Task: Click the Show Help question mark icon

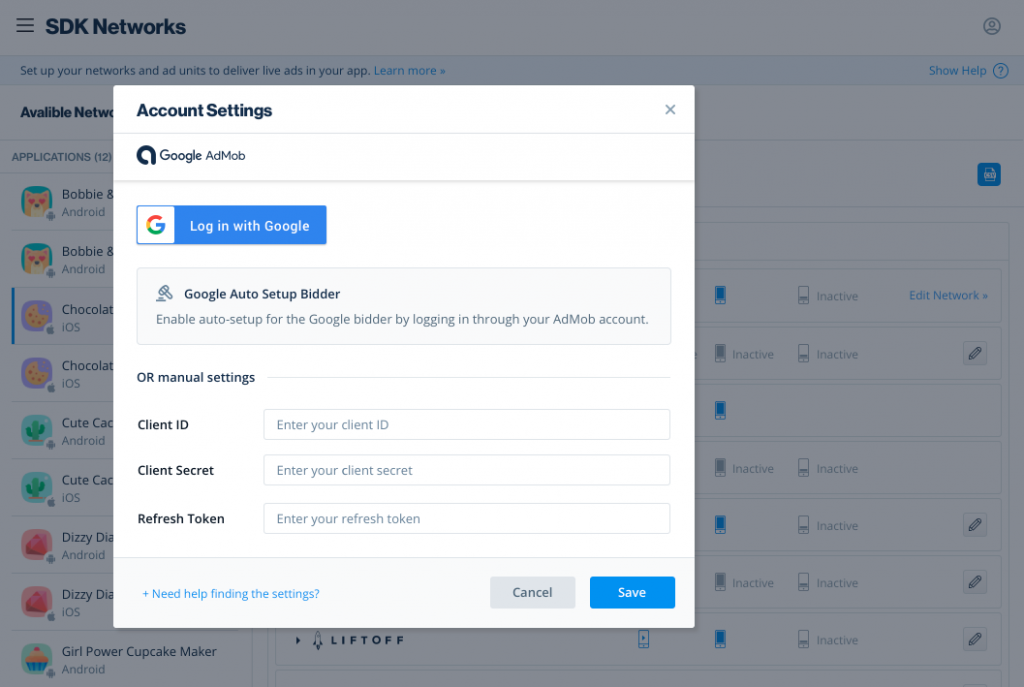Action: pyautogui.click(x=1003, y=71)
